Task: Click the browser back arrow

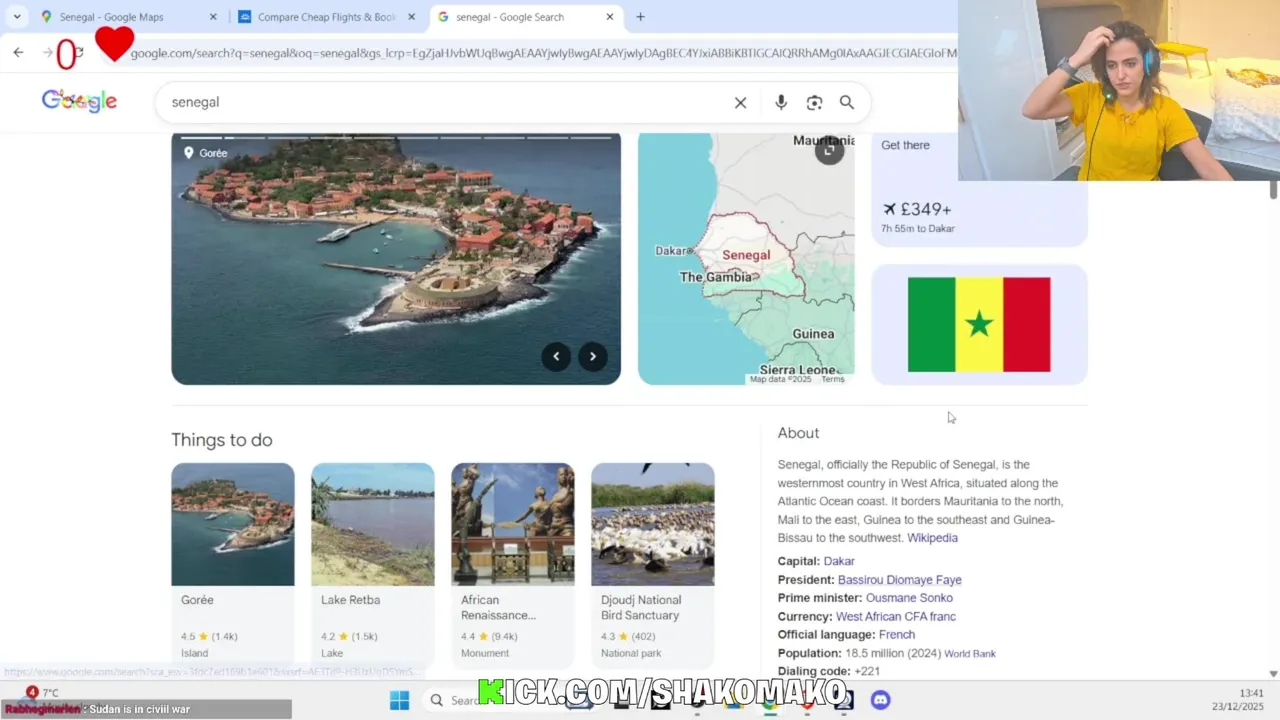Action: pos(18,52)
